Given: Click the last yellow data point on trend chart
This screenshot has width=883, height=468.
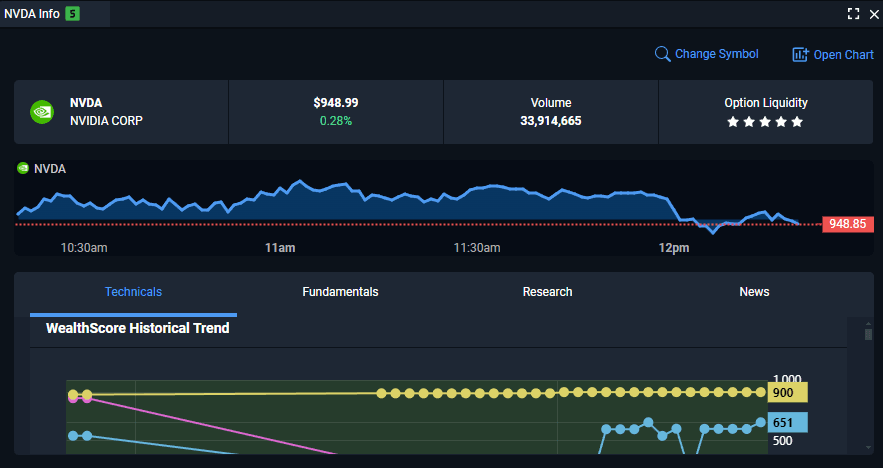Looking at the screenshot, I should tap(761, 392).
